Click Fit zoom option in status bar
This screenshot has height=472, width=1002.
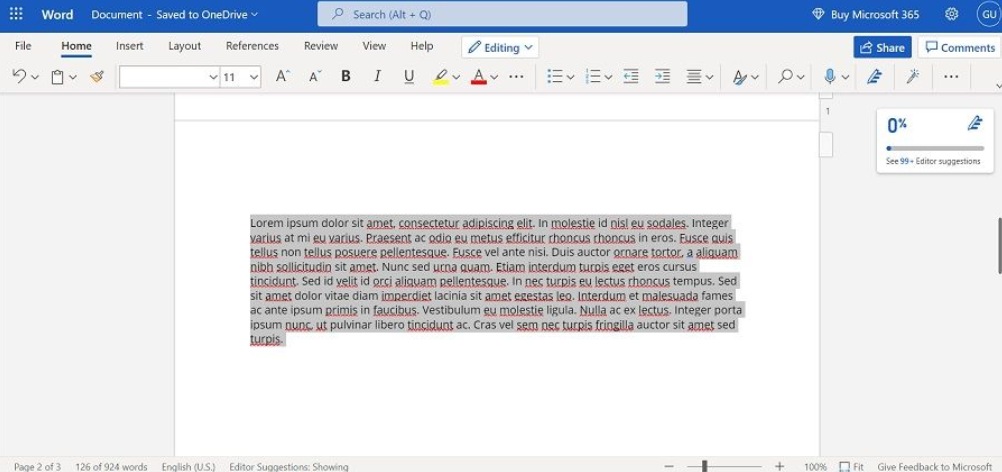(x=852, y=467)
